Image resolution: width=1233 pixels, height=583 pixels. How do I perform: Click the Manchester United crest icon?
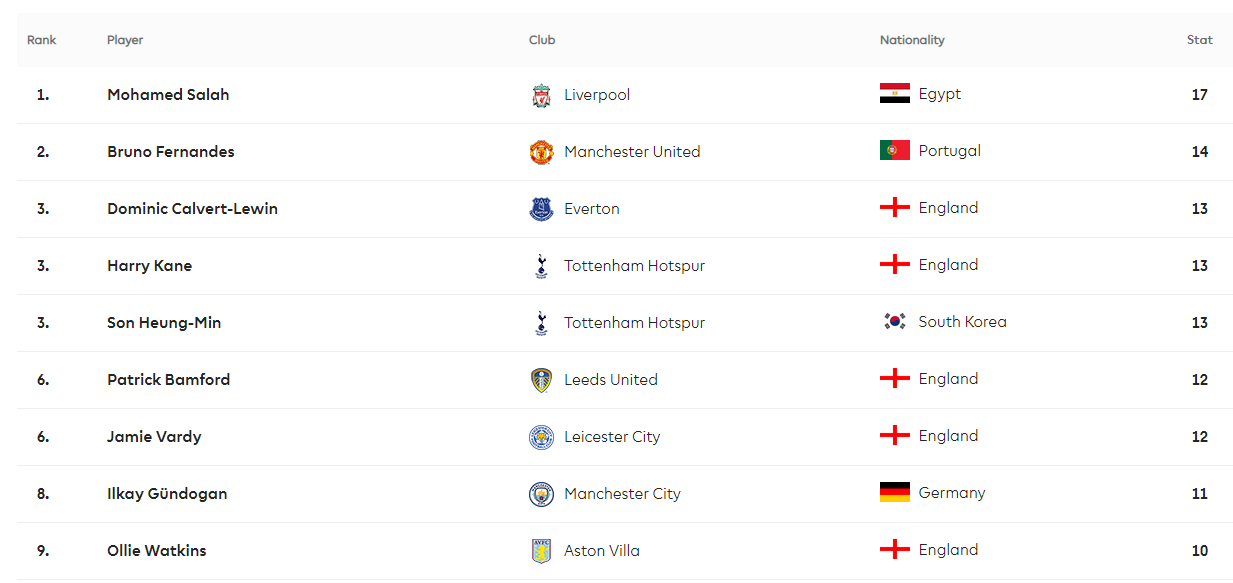click(541, 152)
